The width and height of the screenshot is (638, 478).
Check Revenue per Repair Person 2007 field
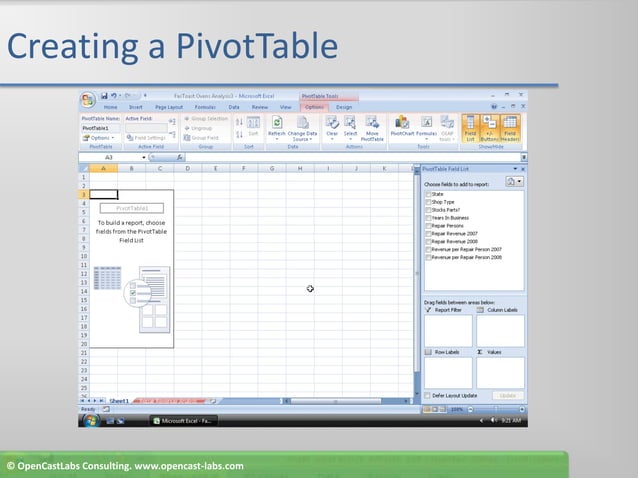[428, 250]
